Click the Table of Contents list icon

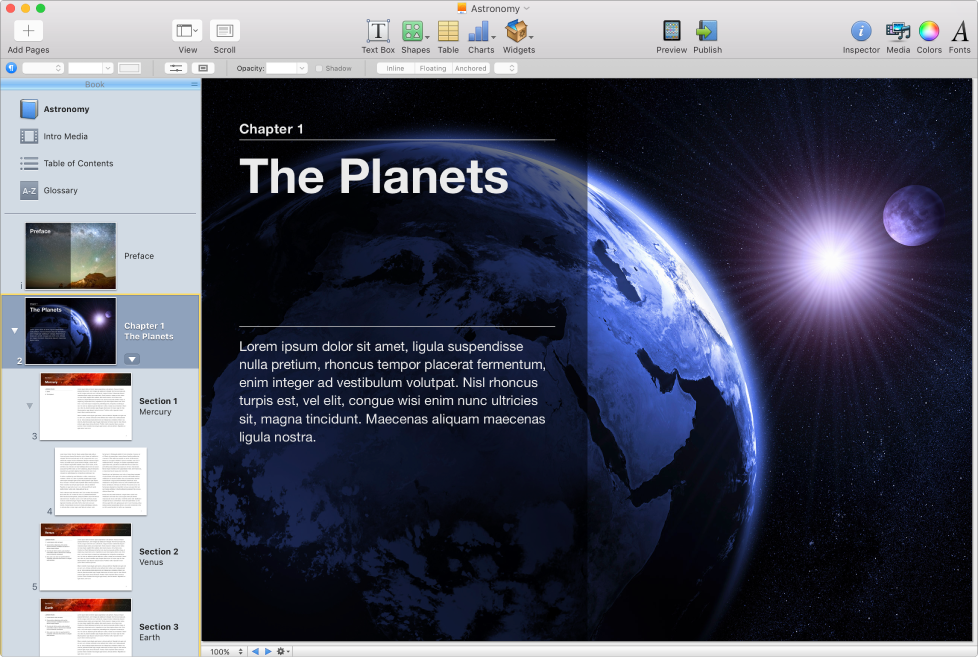(x=29, y=163)
